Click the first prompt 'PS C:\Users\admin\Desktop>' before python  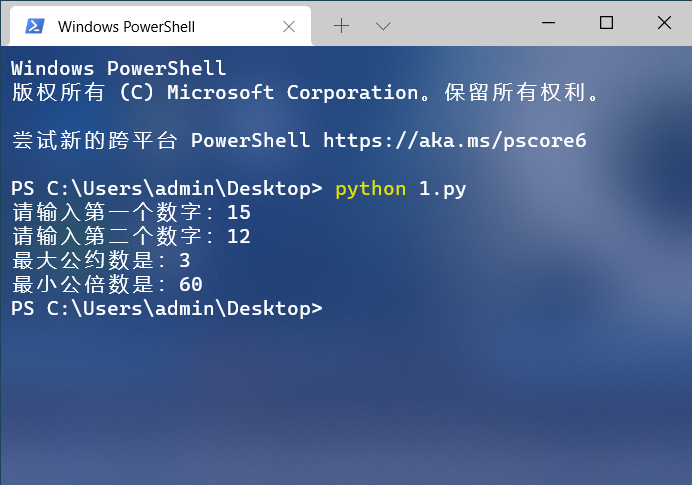[167, 189]
